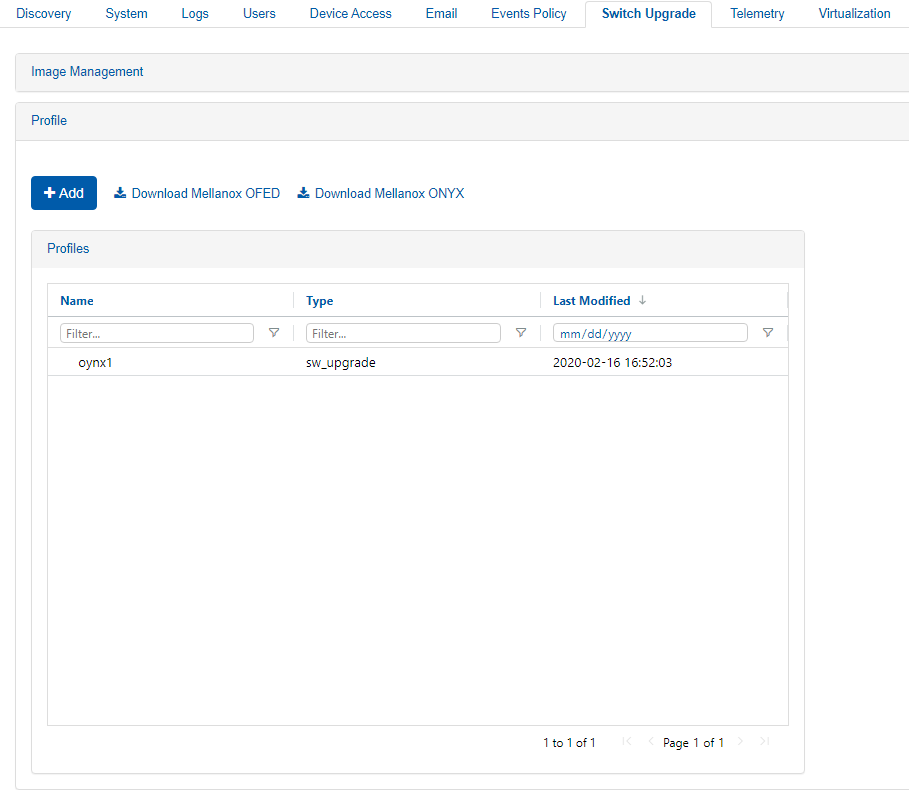Click the Last Modified filter funnel icon
Image resolution: width=909 pixels, height=790 pixels.
(768, 333)
